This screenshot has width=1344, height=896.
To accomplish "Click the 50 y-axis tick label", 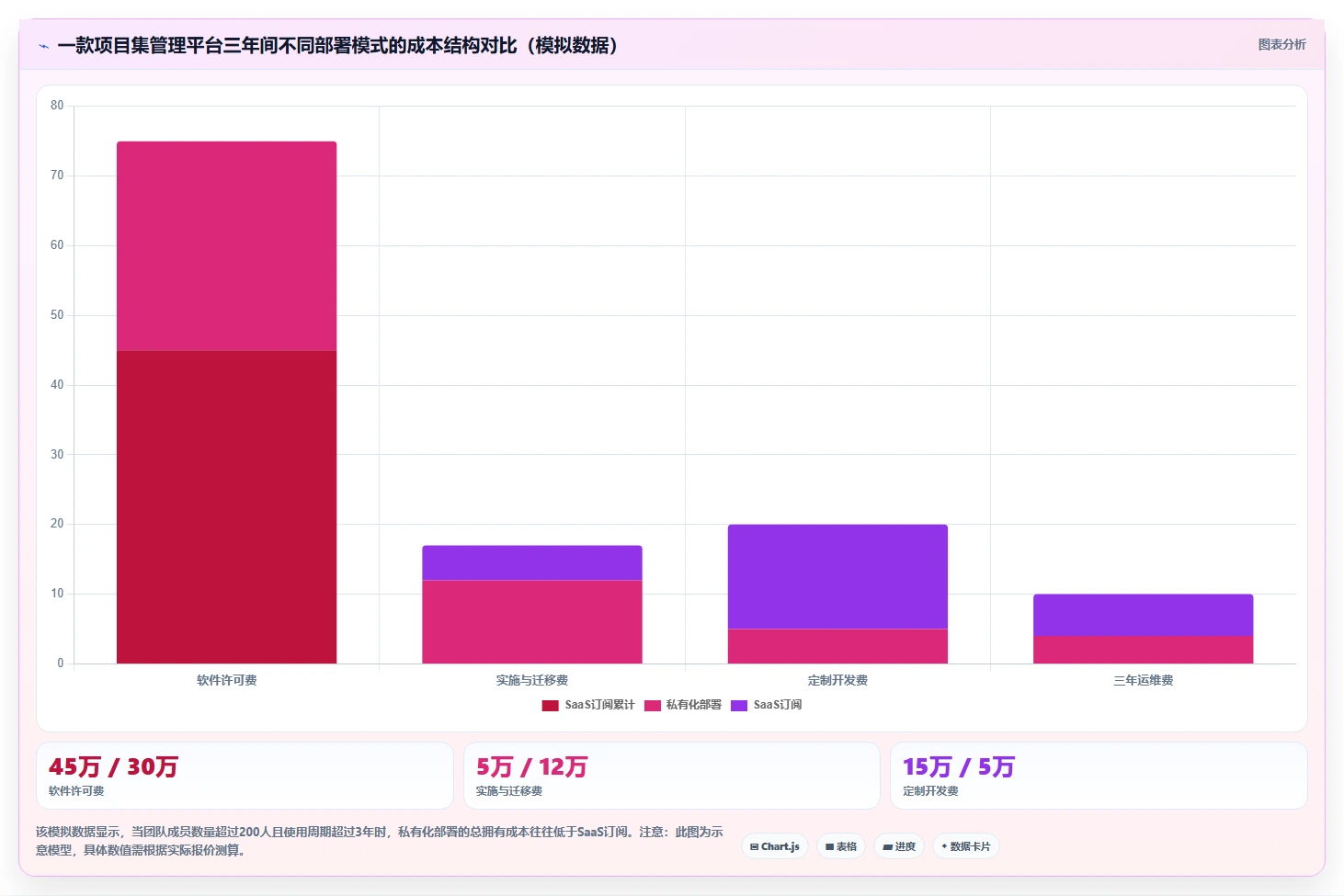I will point(57,315).
